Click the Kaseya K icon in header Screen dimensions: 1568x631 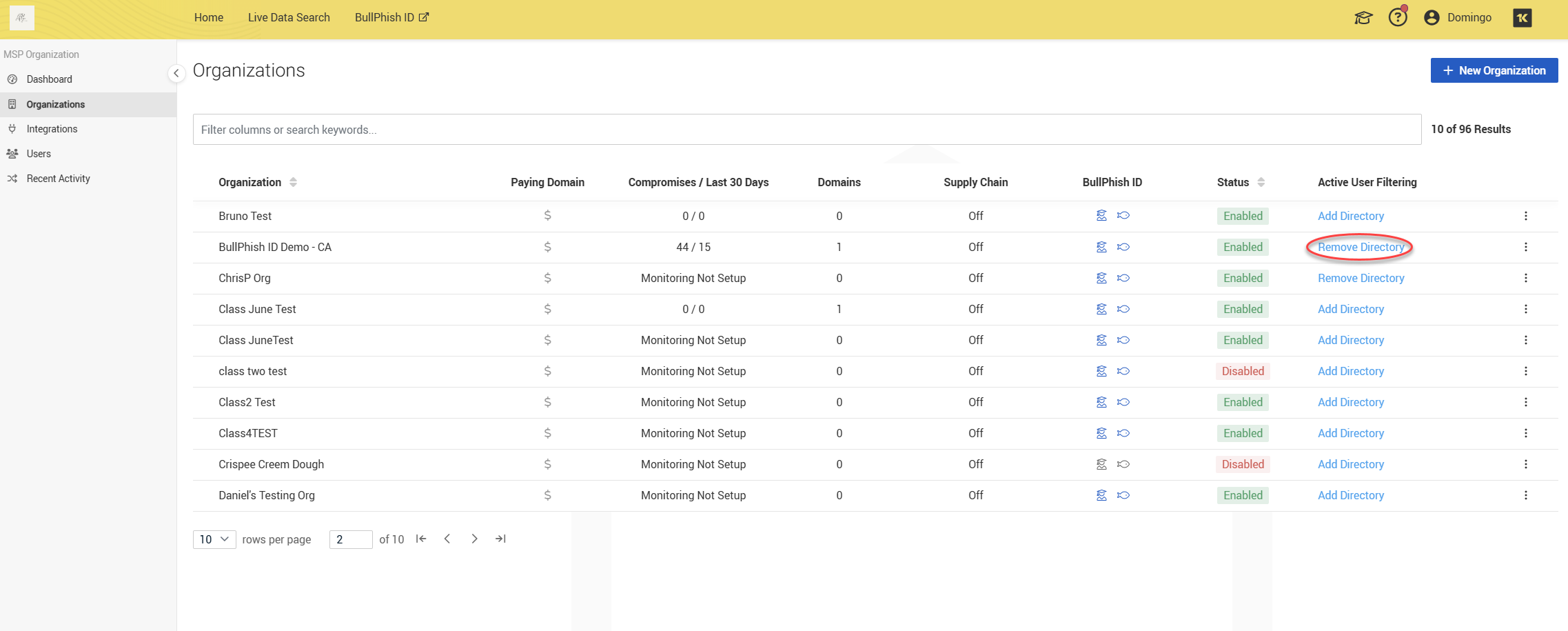point(1522,18)
